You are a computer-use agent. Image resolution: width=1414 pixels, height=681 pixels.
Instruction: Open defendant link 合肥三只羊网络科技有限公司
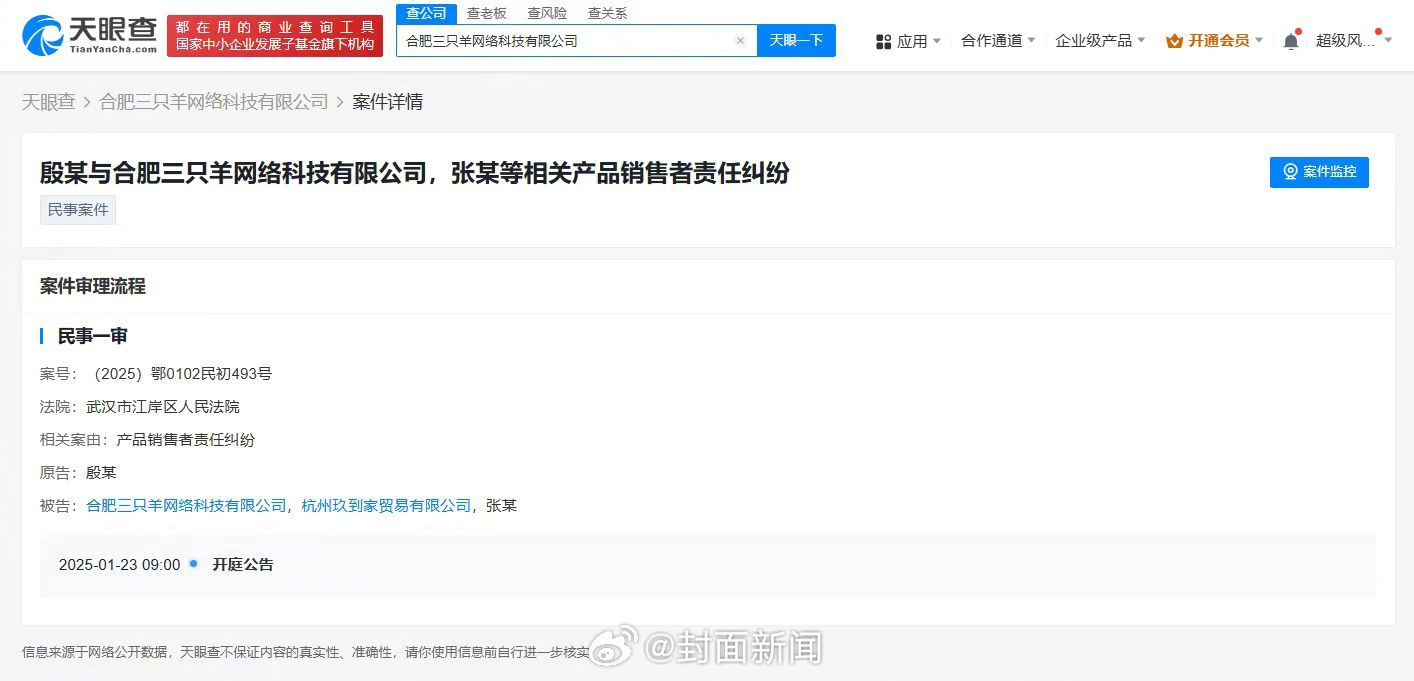pos(187,506)
